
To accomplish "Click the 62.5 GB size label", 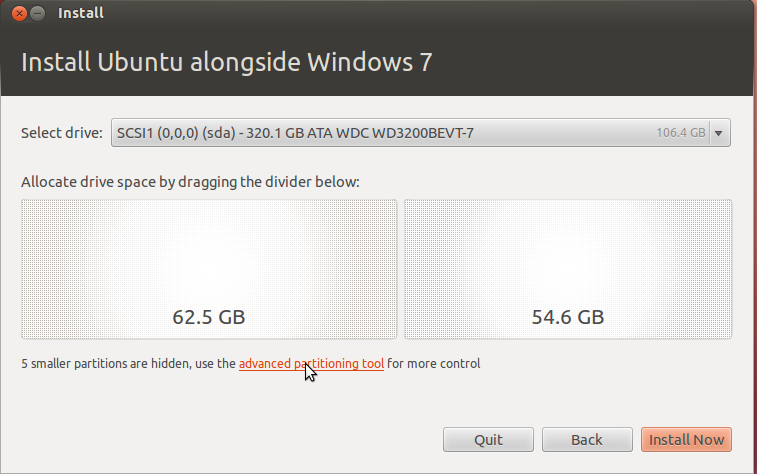I will point(209,318).
